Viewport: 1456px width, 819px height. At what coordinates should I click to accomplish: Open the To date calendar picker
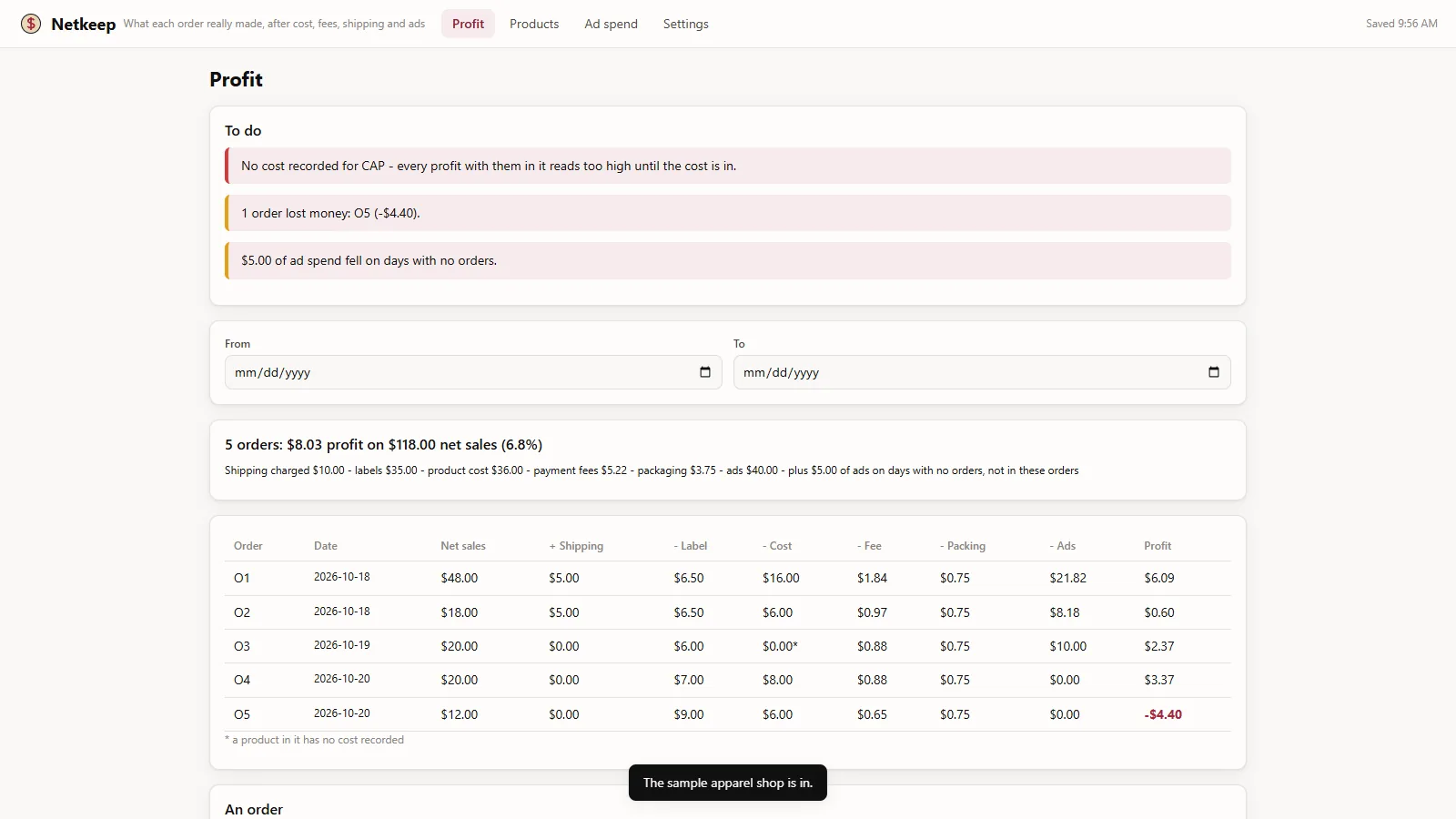(1214, 372)
